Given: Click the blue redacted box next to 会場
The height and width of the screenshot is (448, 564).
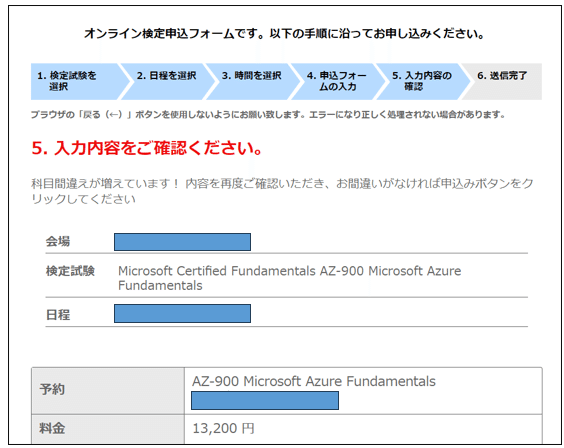Looking at the screenshot, I should pos(182,242).
